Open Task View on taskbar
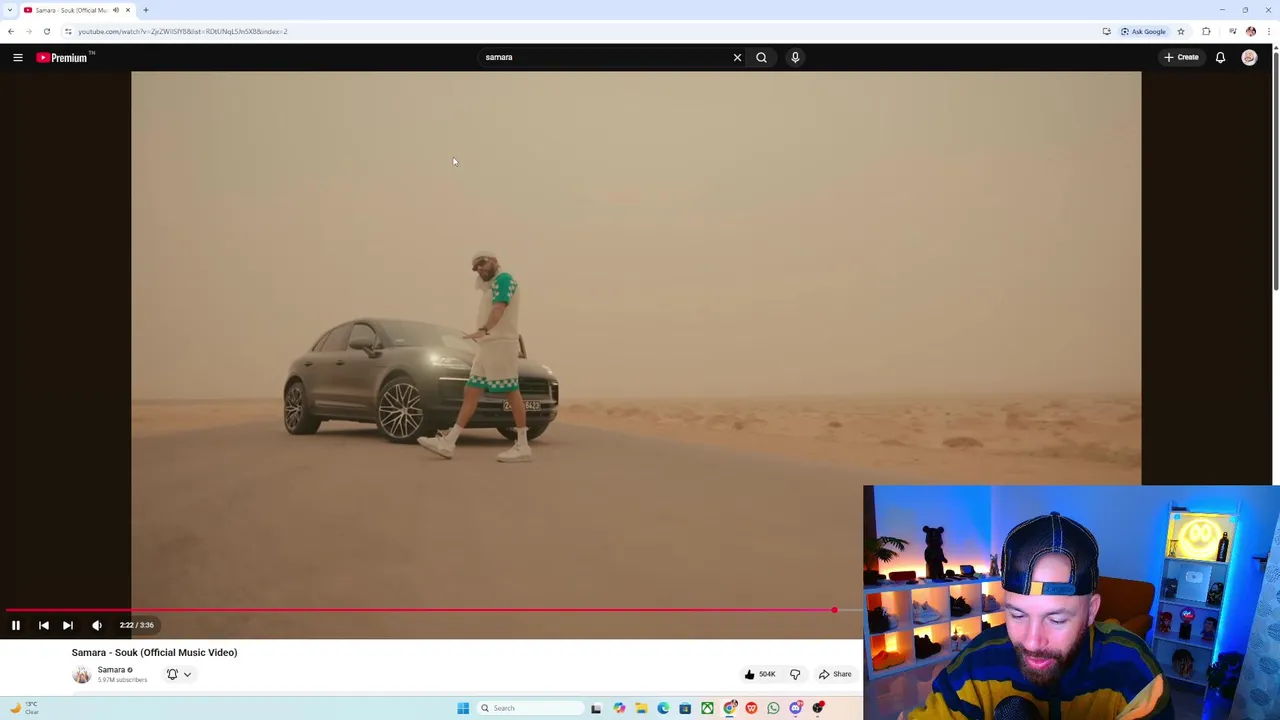 pos(596,708)
